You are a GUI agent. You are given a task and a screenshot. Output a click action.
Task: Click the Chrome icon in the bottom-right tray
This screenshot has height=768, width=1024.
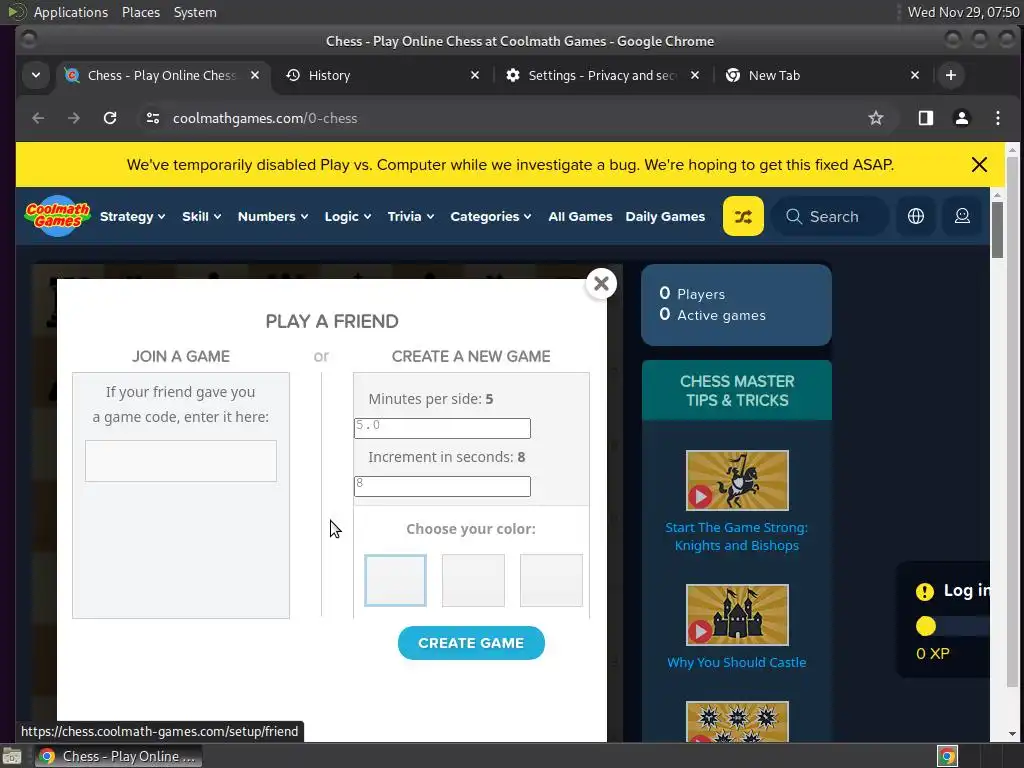pos(947,756)
